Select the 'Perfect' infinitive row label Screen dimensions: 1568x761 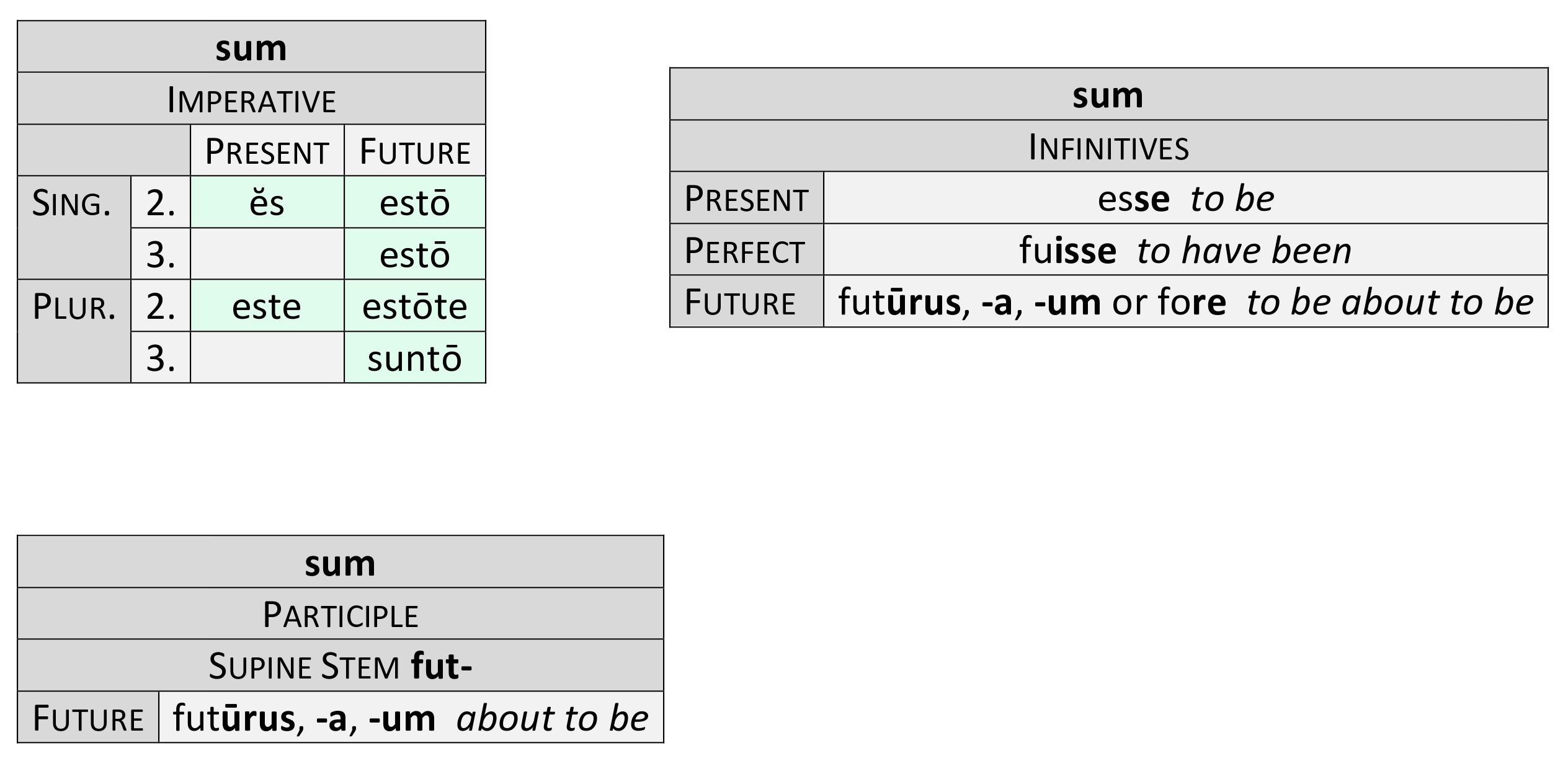[x=746, y=250]
